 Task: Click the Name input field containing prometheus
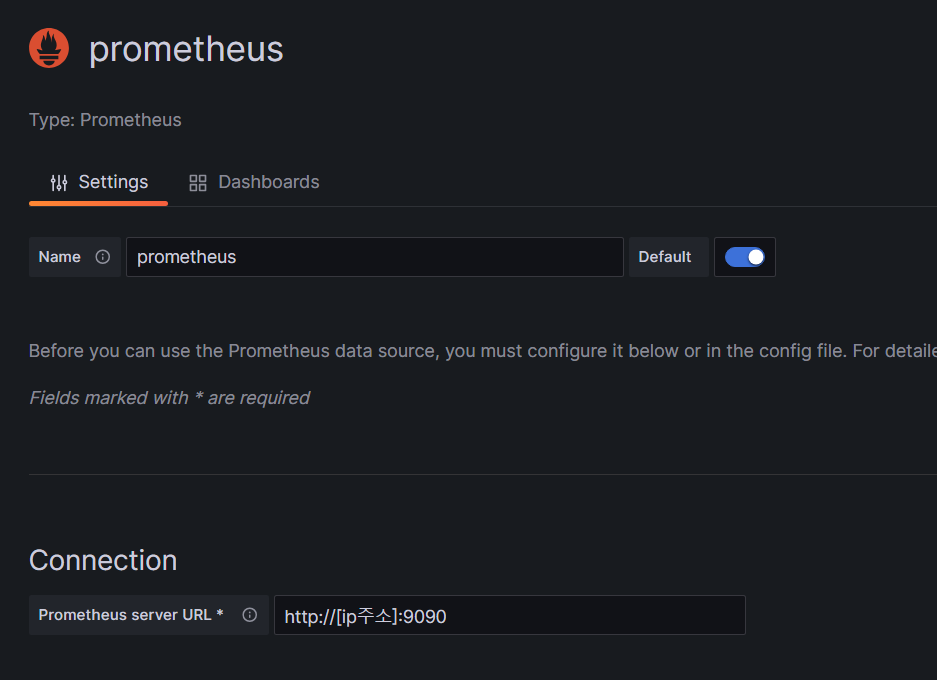pyautogui.click(x=375, y=257)
